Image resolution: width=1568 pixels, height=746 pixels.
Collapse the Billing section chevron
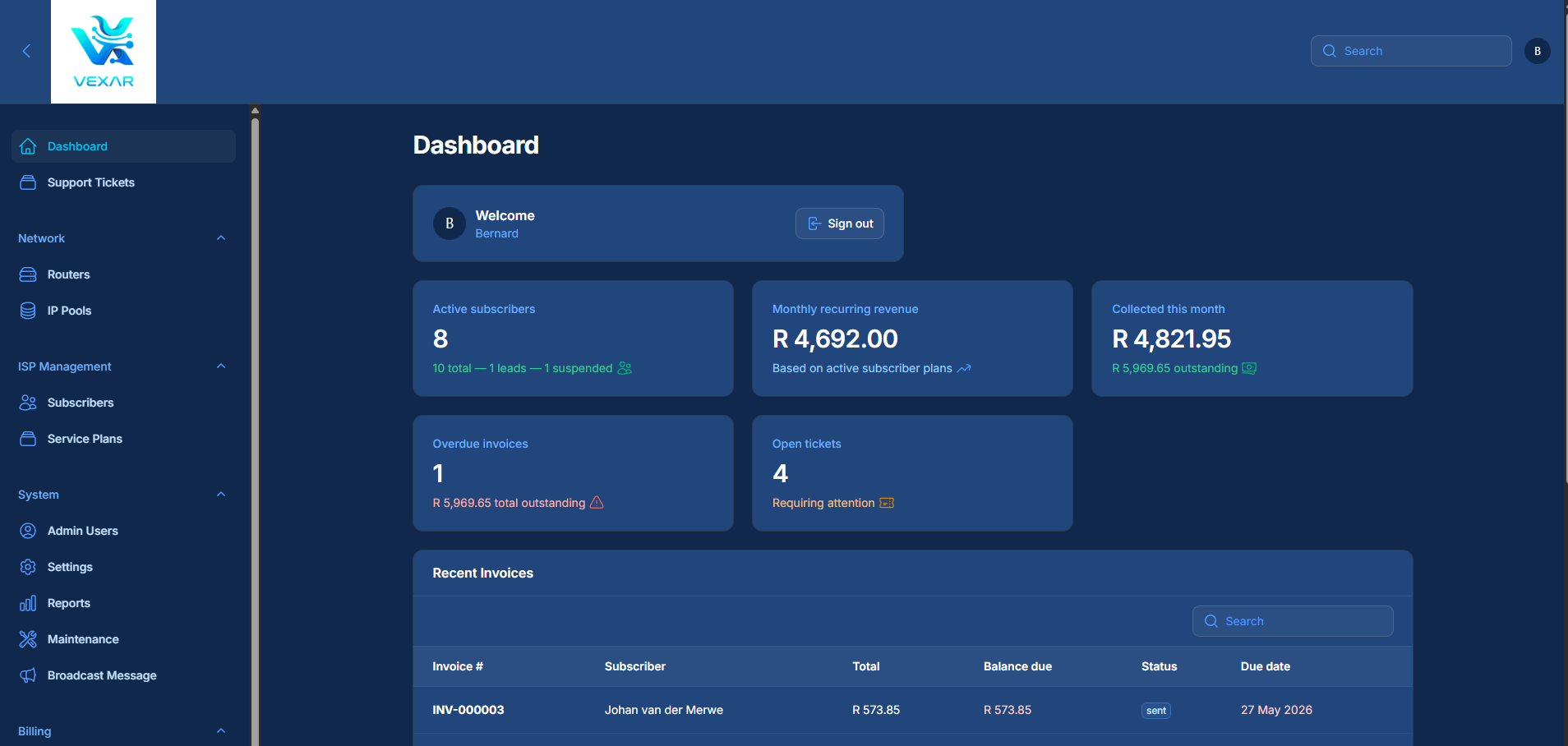(221, 731)
